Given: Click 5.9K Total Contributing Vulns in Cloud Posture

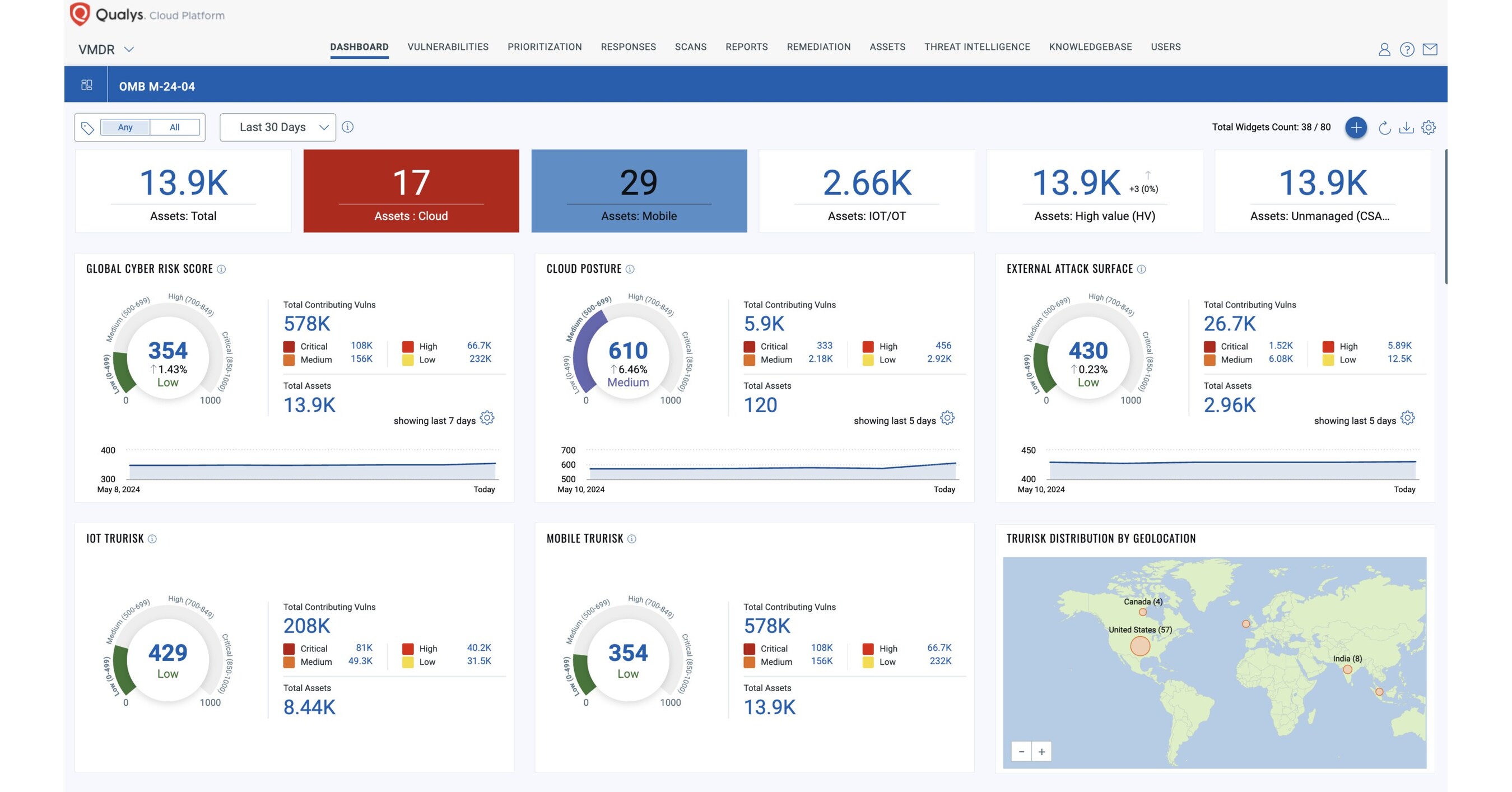Looking at the screenshot, I should point(764,324).
